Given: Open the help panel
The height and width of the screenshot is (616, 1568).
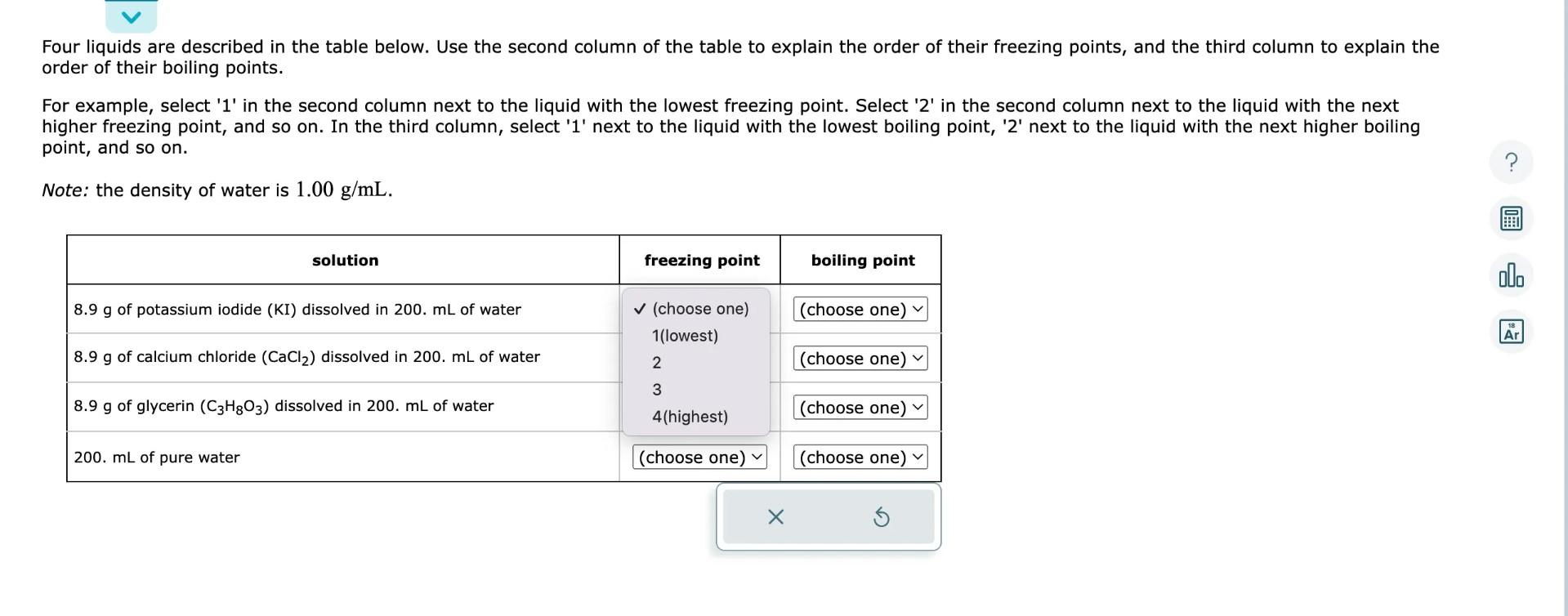Looking at the screenshot, I should click(x=1510, y=162).
